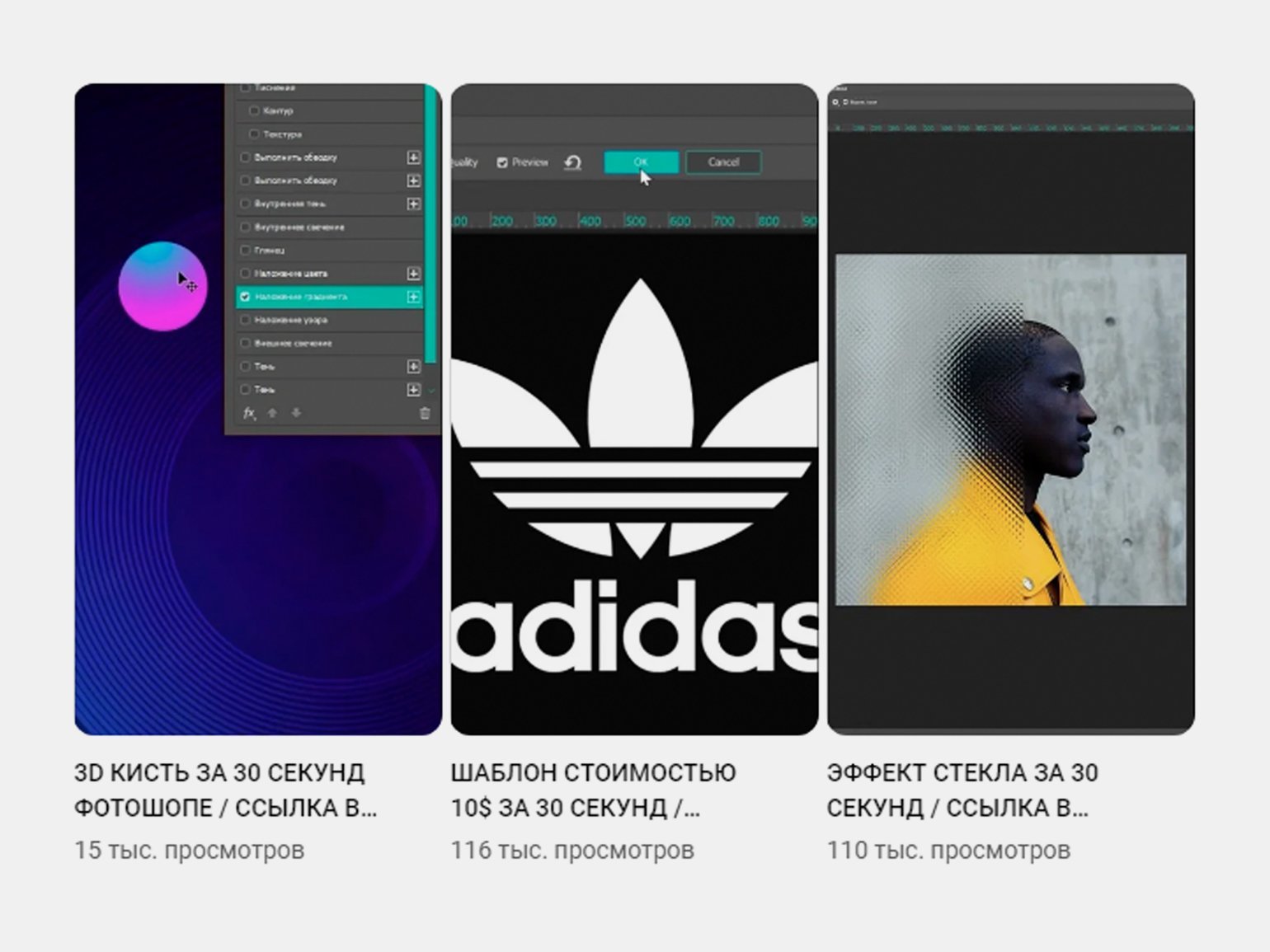This screenshot has width=1270, height=952.
Task: Click the 700 mark on the ruler
Action: pyautogui.click(x=723, y=221)
